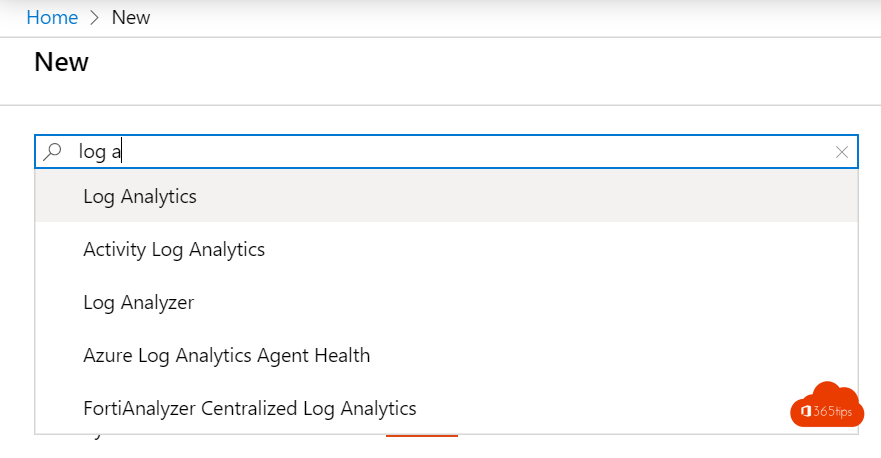
Task: Click the breadcrumb chevron separator
Action: (x=95, y=18)
